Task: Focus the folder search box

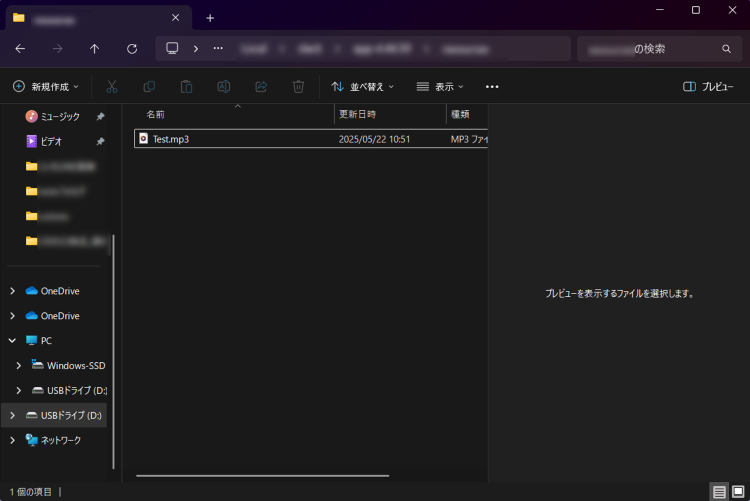Action: 659,49
